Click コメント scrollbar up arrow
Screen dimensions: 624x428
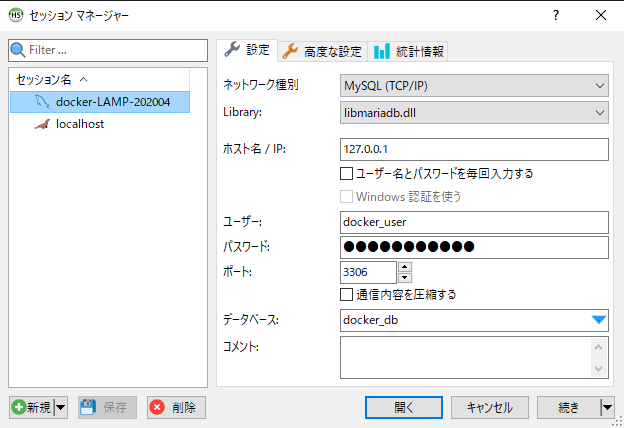pyautogui.click(x=599, y=347)
